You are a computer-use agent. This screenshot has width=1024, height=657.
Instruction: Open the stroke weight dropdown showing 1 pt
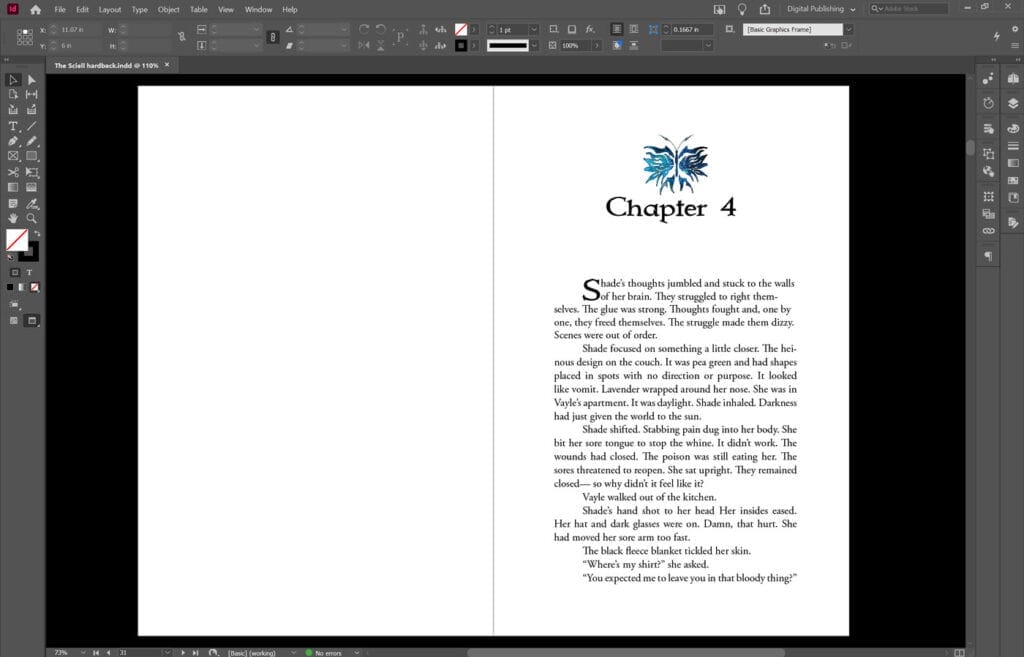534,29
